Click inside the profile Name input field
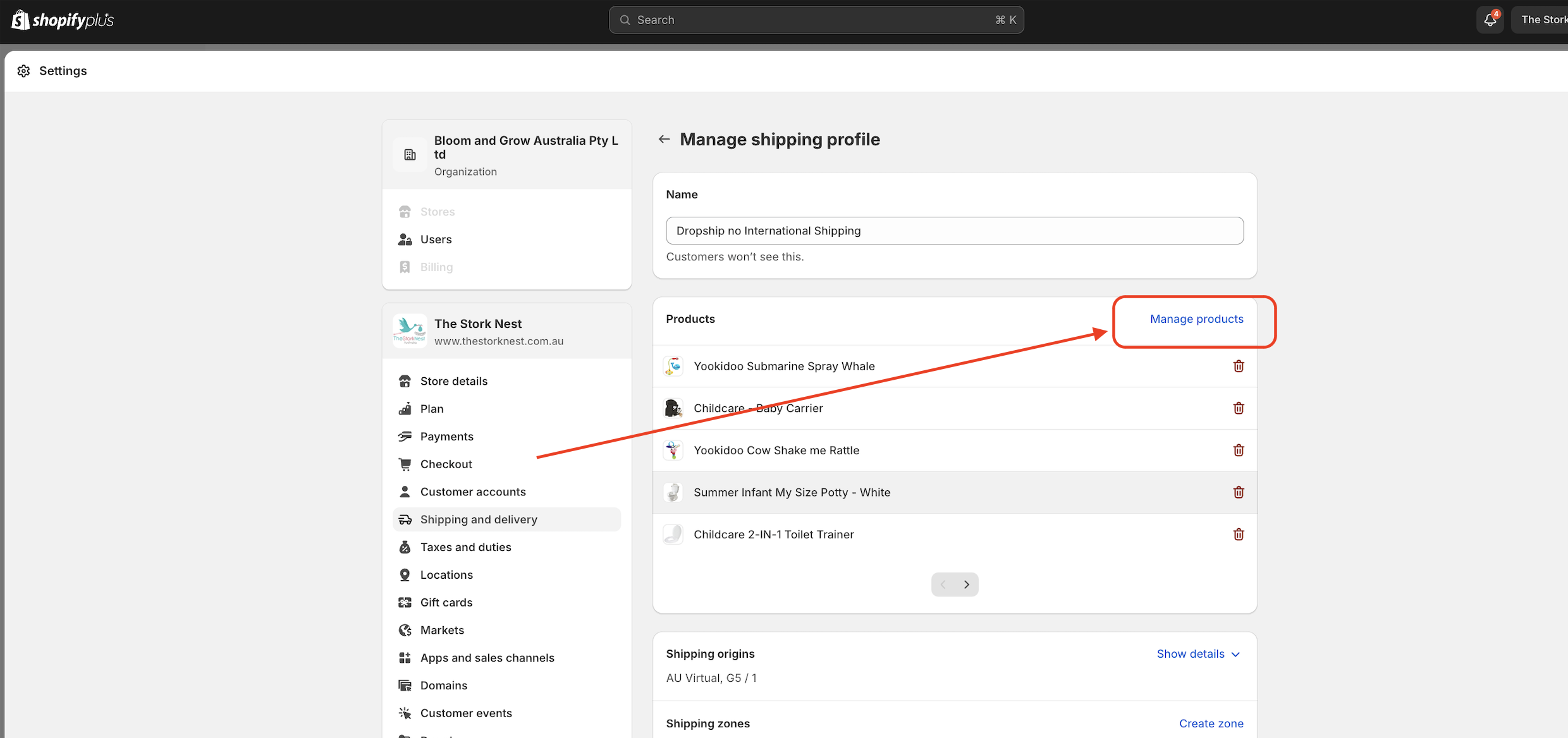Viewport: 1568px width, 738px height. pyautogui.click(x=955, y=231)
